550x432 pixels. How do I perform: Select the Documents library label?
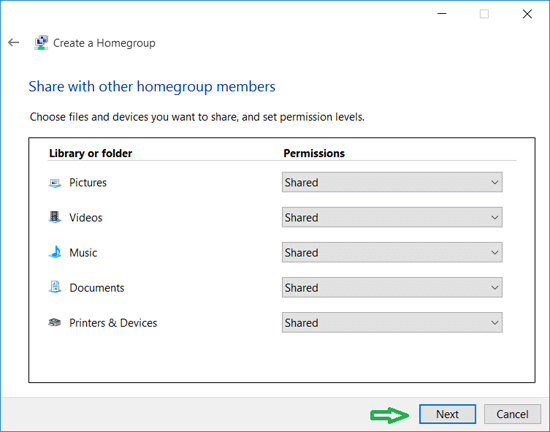97,288
